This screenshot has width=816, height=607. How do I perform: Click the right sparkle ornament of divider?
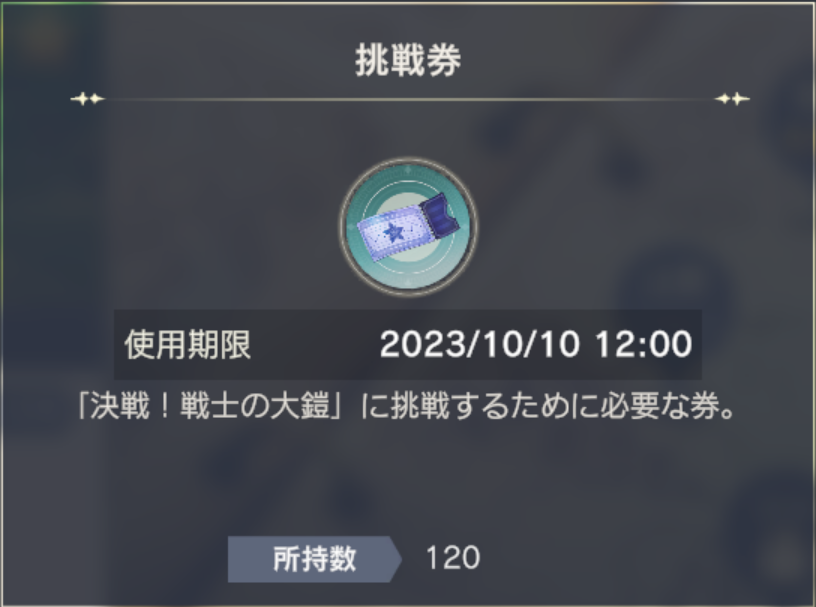[733, 98]
